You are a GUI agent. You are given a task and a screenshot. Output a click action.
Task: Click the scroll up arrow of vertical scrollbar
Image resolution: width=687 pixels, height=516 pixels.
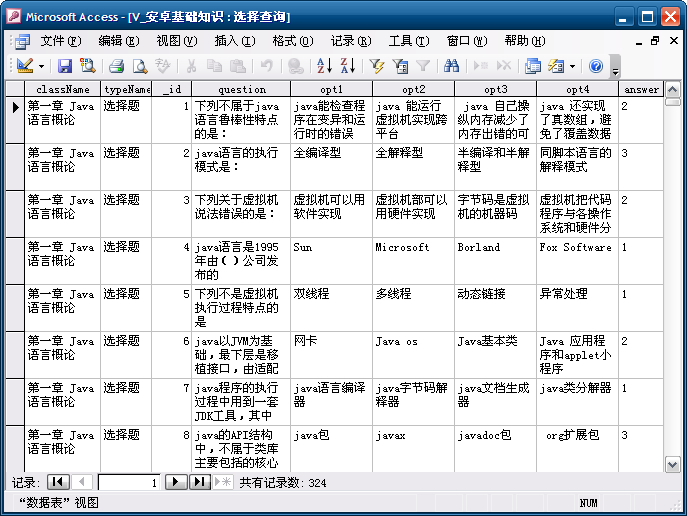coord(673,90)
